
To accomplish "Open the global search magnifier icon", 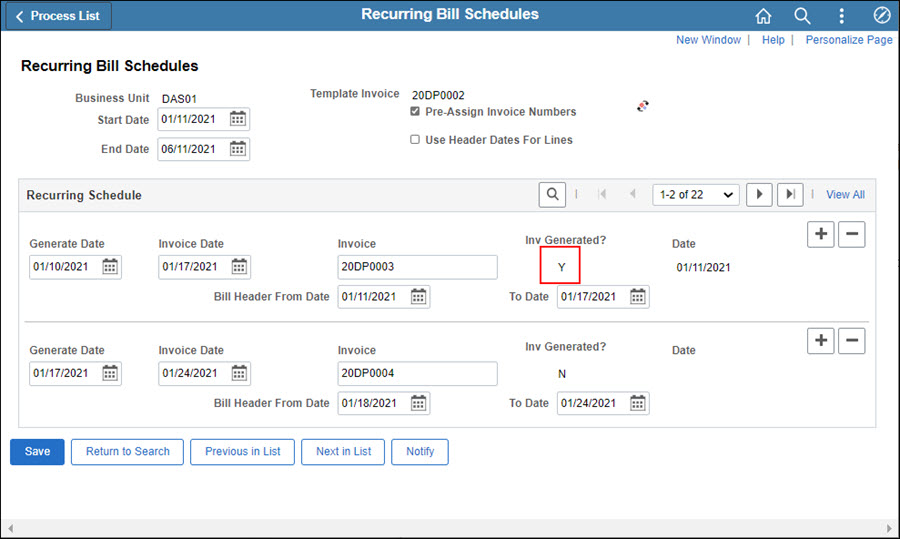I will [x=802, y=16].
